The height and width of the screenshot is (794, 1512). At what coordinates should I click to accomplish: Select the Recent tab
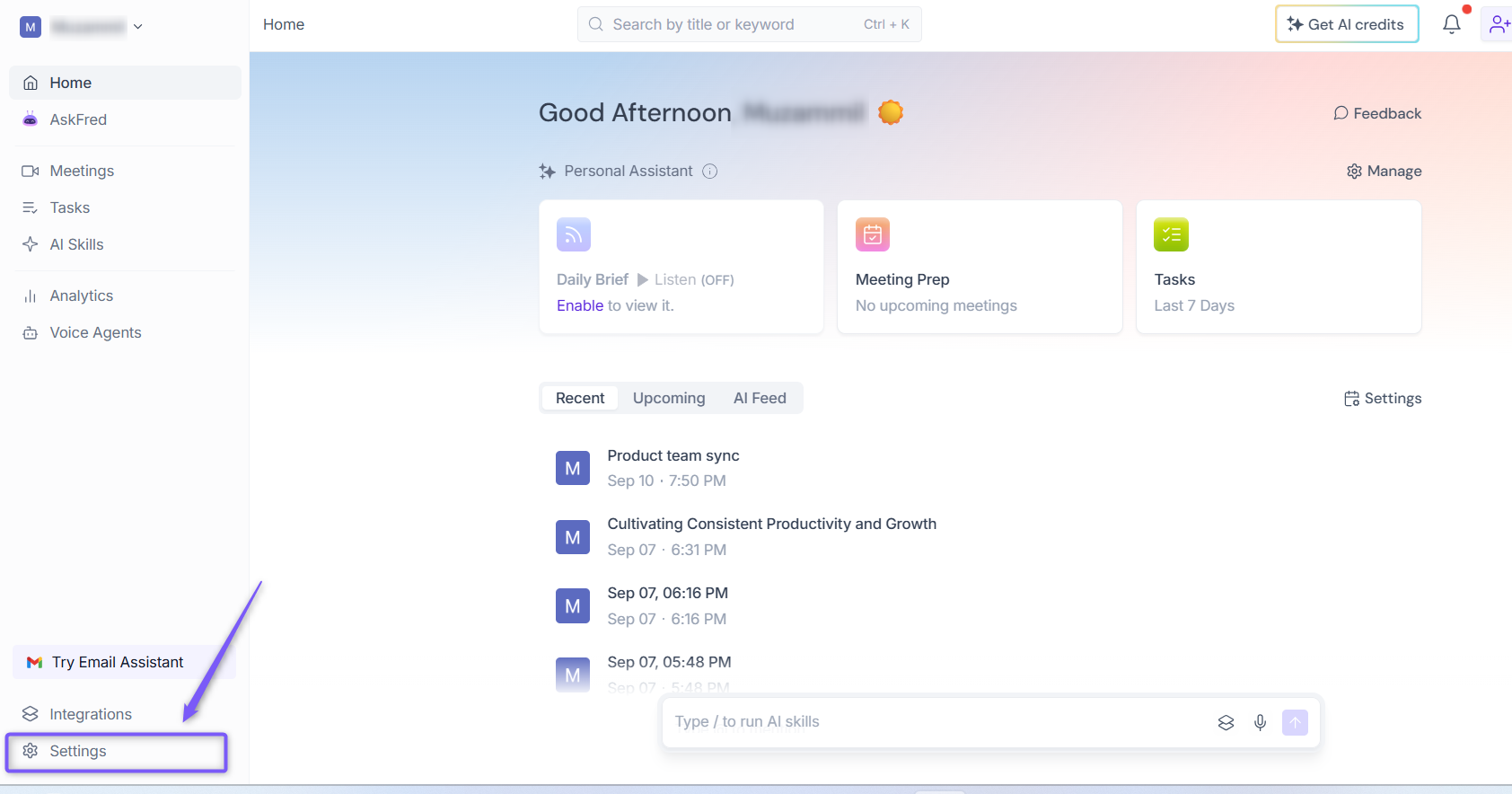pos(580,398)
